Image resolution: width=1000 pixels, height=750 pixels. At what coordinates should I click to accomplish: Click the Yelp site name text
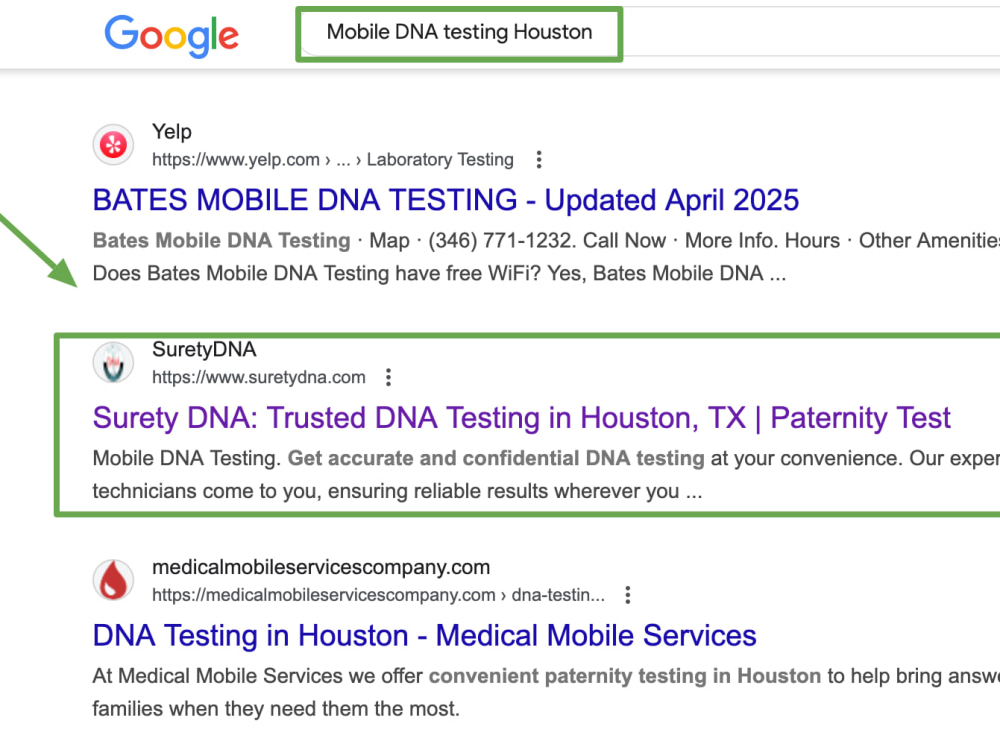click(x=172, y=132)
